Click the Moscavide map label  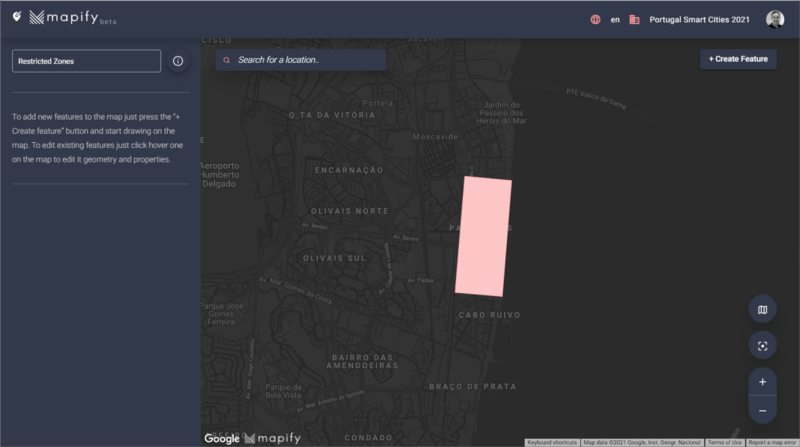435,137
